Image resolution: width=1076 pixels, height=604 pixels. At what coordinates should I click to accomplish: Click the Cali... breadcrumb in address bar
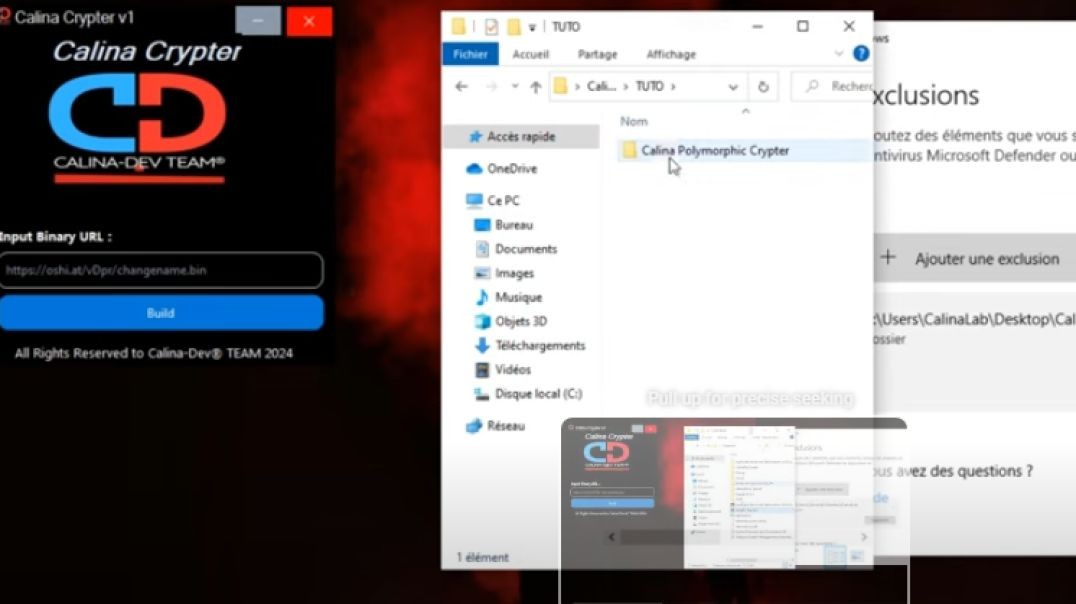(x=601, y=86)
